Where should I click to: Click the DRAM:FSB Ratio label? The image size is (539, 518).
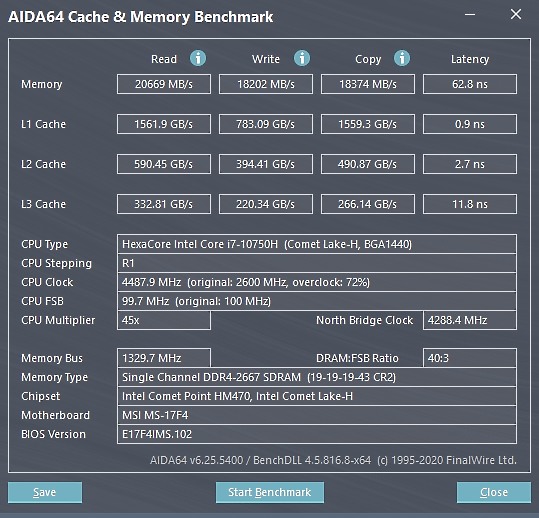pos(357,358)
